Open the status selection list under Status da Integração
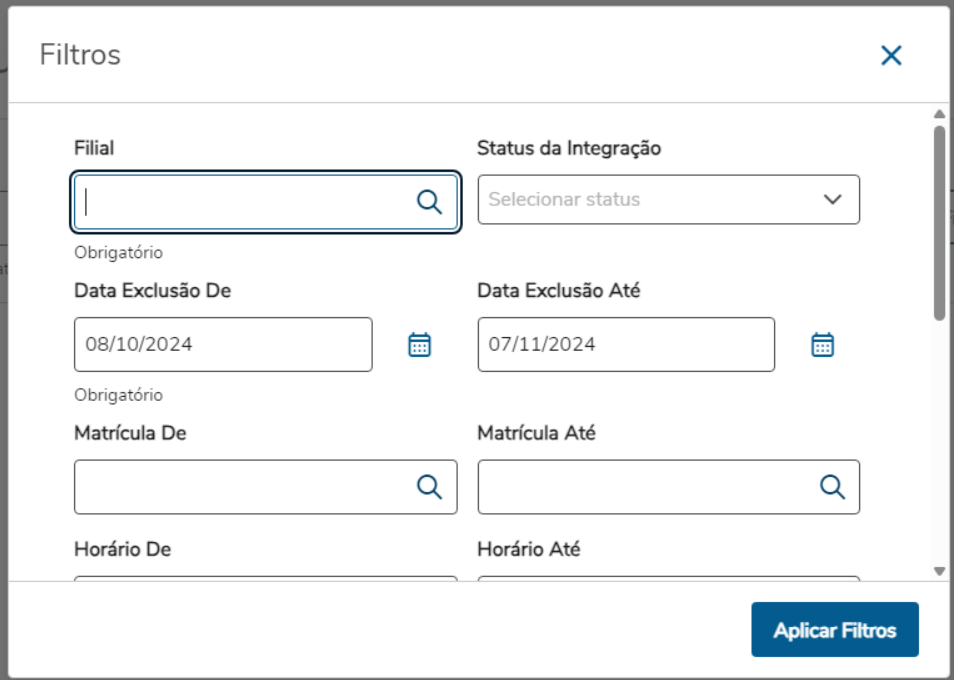The image size is (954, 680). 669,199
